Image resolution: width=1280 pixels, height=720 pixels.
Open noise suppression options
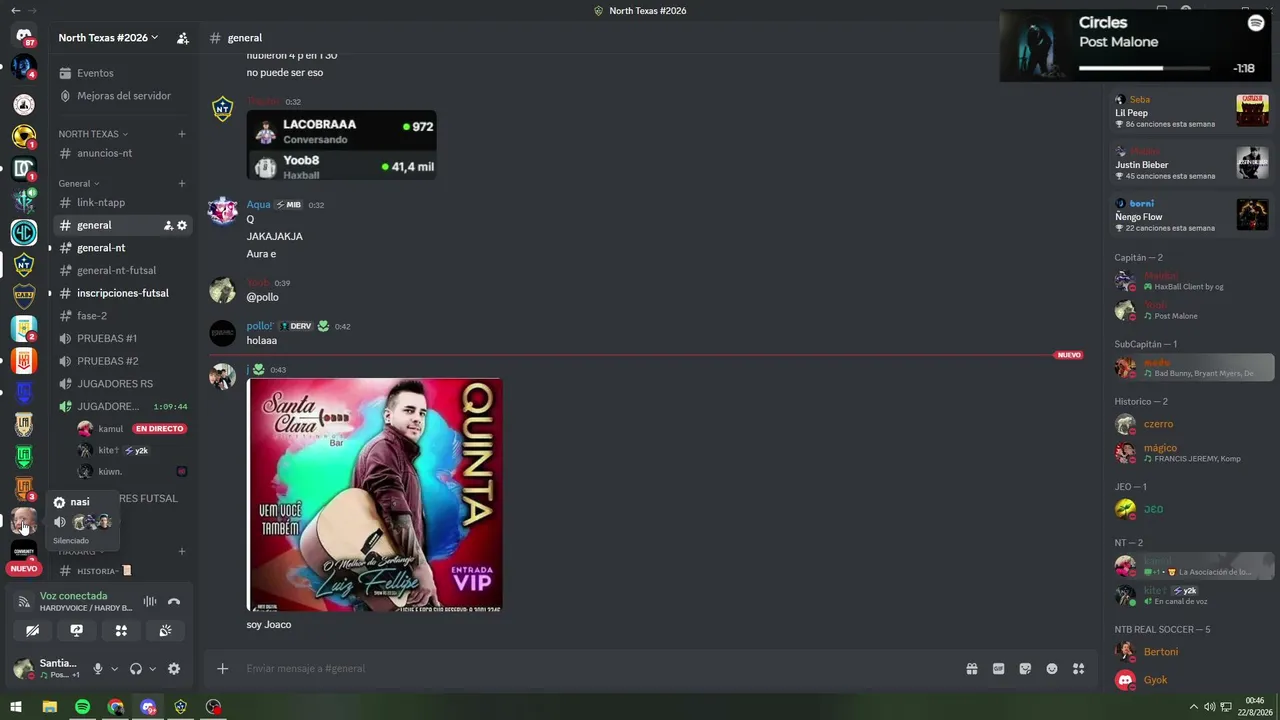(x=150, y=602)
